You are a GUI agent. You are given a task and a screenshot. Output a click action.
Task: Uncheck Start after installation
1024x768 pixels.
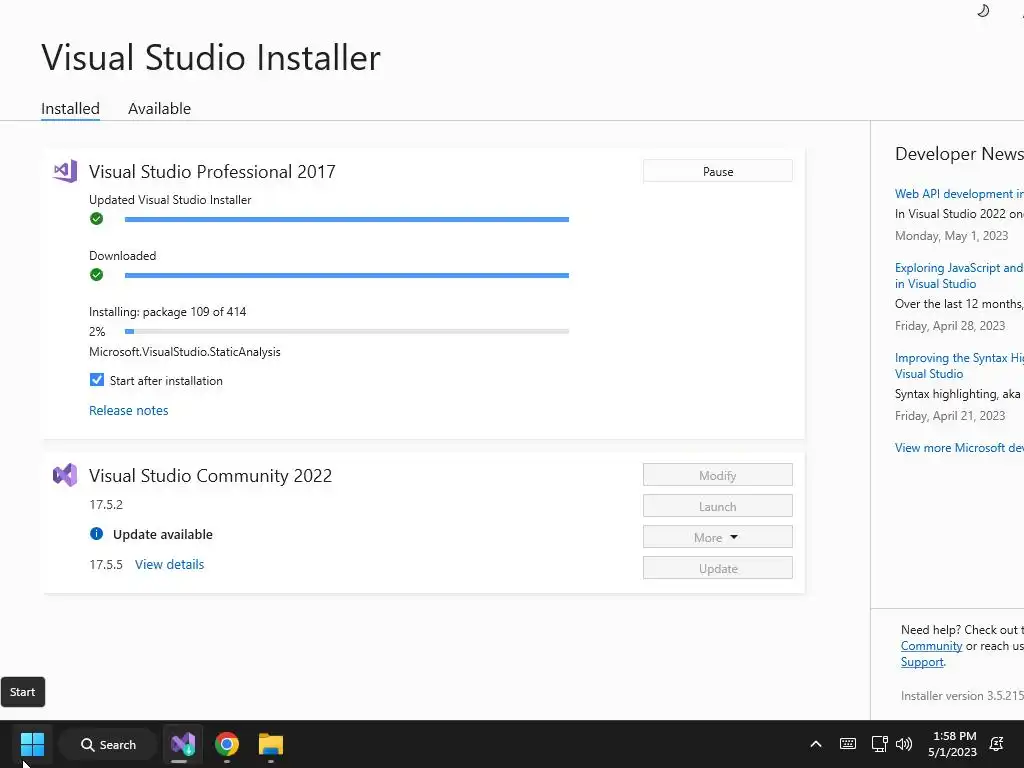(x=97, y=380)
